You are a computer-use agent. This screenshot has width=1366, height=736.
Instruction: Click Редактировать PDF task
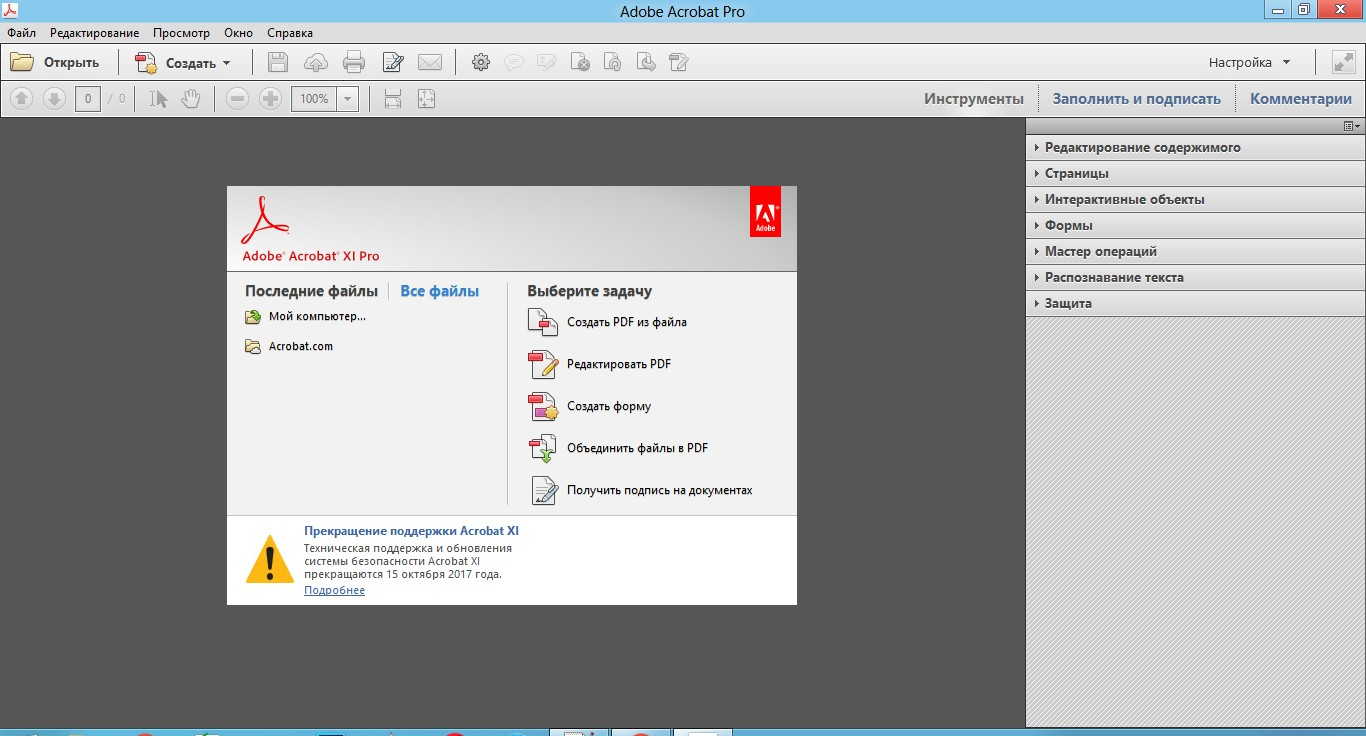coord(600,364)
